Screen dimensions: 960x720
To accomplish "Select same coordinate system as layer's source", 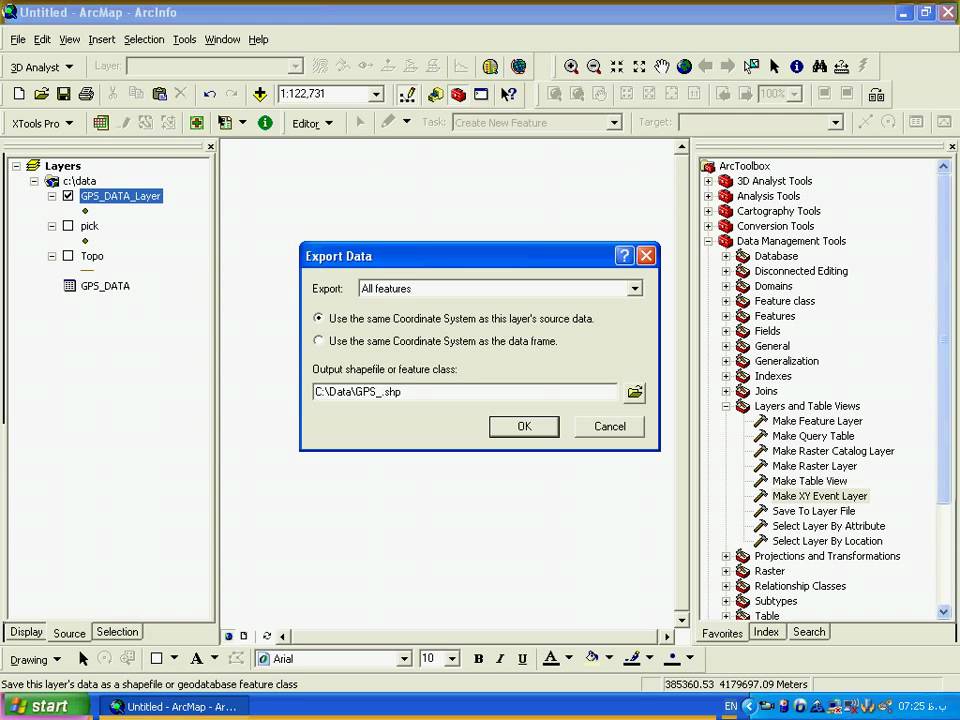I will (318, 318).
